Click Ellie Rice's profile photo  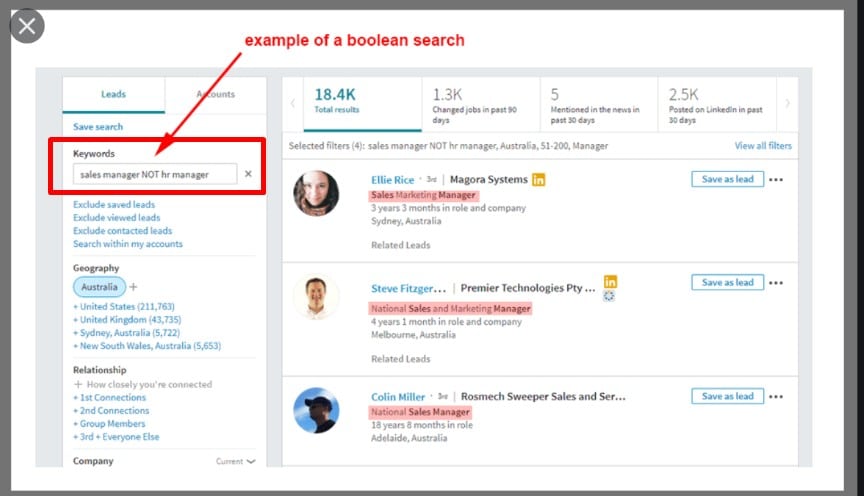point(316,193)
